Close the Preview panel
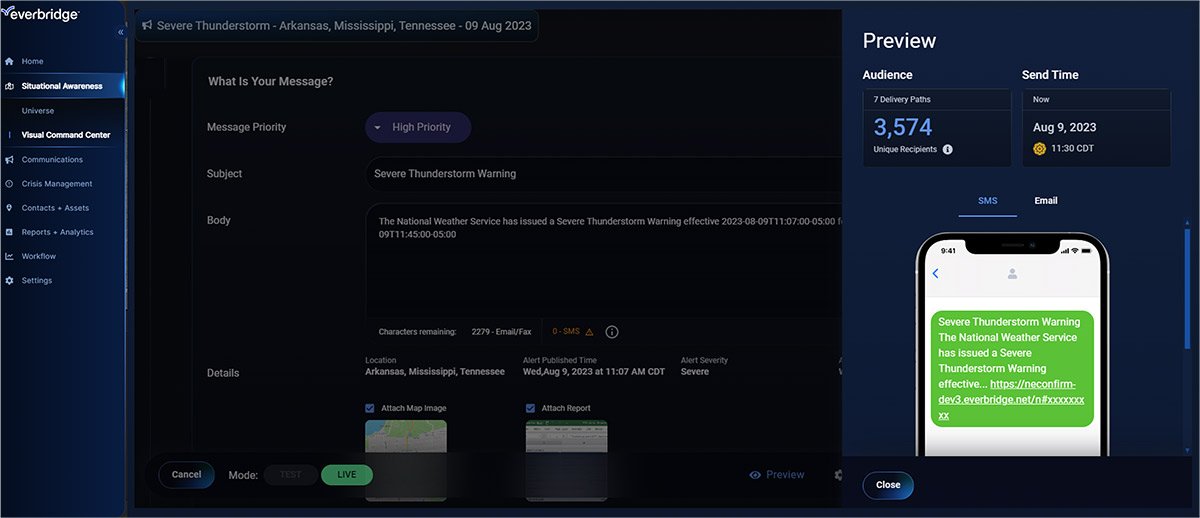This screenshot has height=518, width=1200. (x=888, y=485)
